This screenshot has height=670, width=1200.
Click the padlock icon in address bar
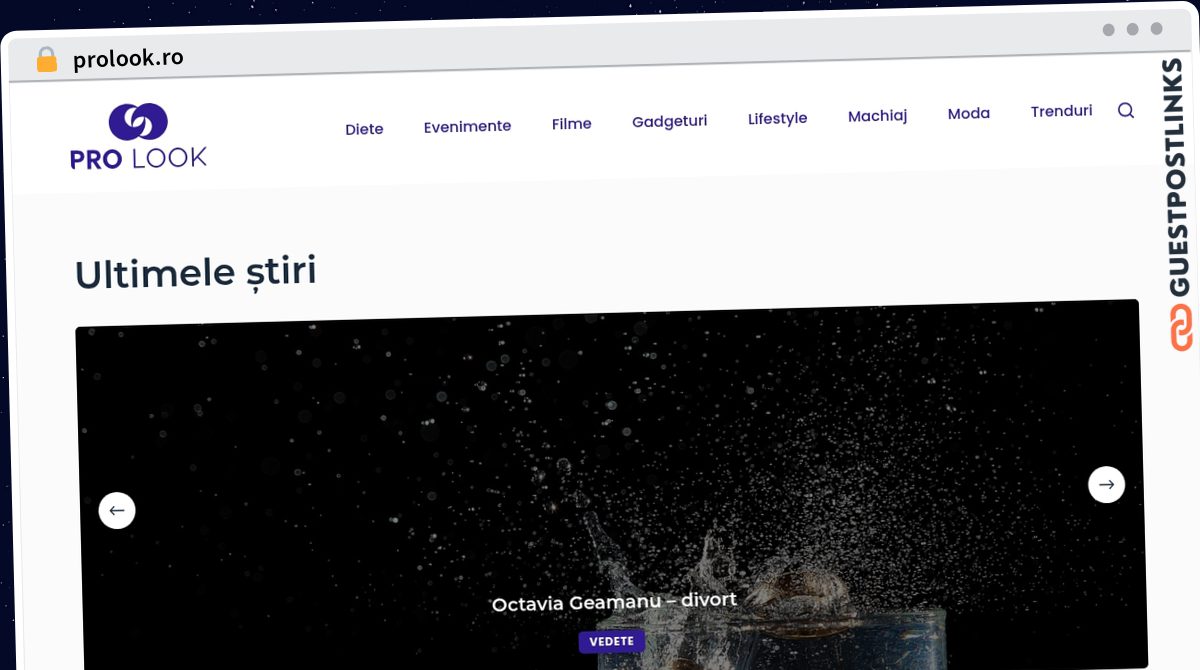tap(46, 60)
